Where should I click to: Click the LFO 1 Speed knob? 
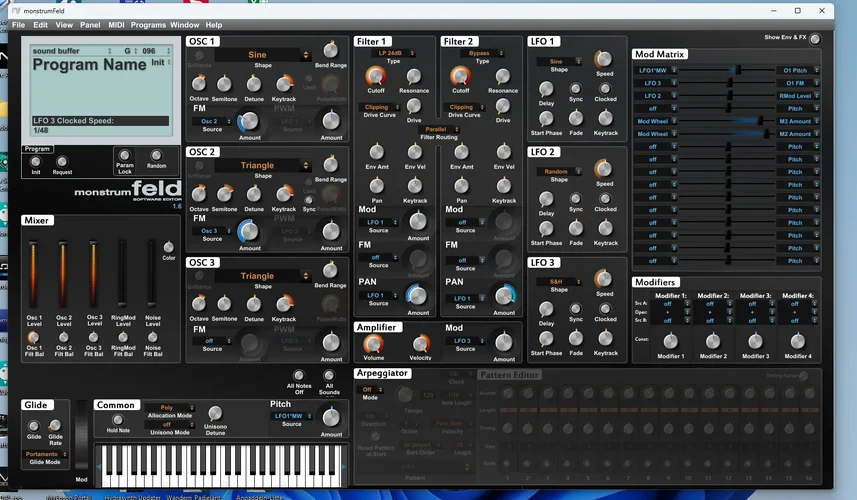pyautogui.click(x=604, y=59)
